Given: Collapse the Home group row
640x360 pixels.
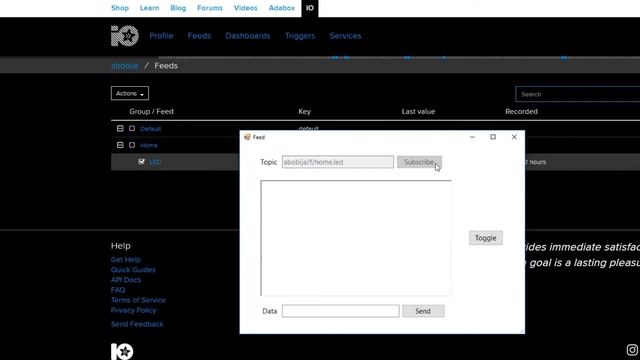Looking at the screenshot, I should (120, 145).
